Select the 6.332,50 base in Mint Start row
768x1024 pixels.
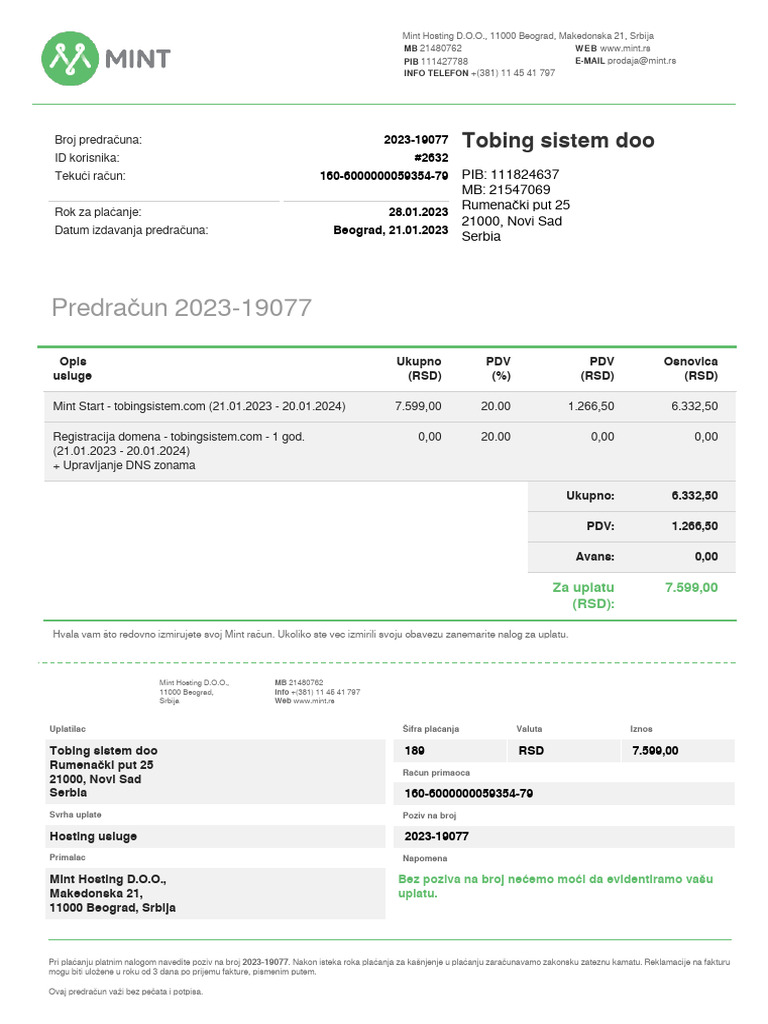point(694,406)
